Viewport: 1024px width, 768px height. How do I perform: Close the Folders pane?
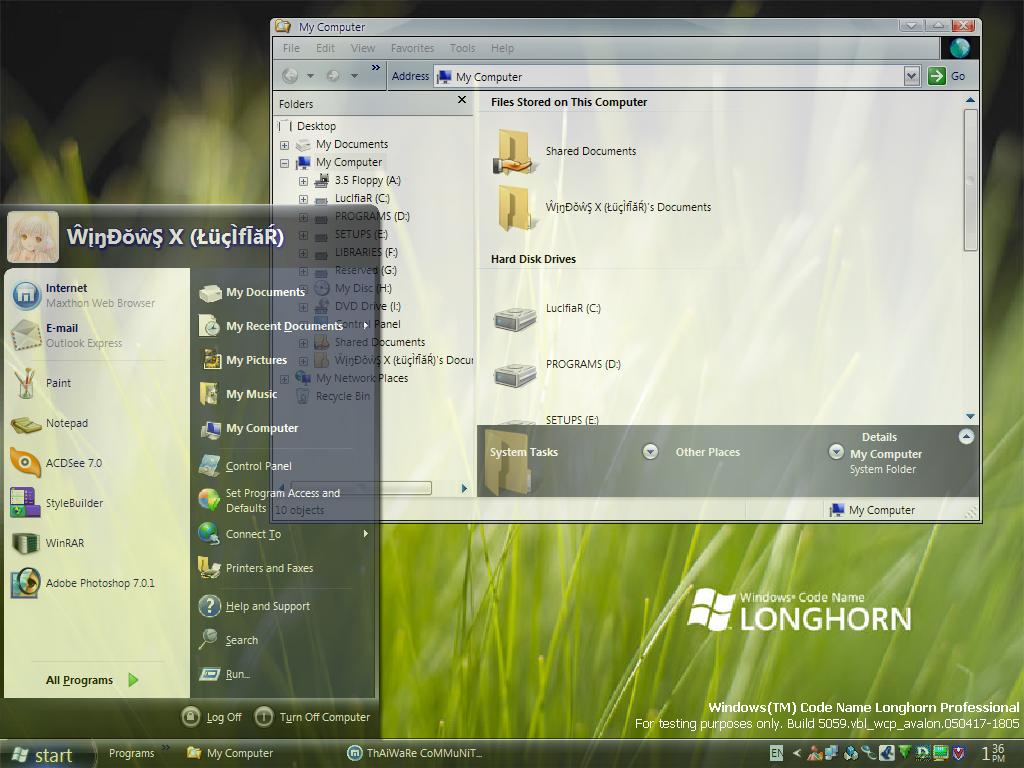462,100
